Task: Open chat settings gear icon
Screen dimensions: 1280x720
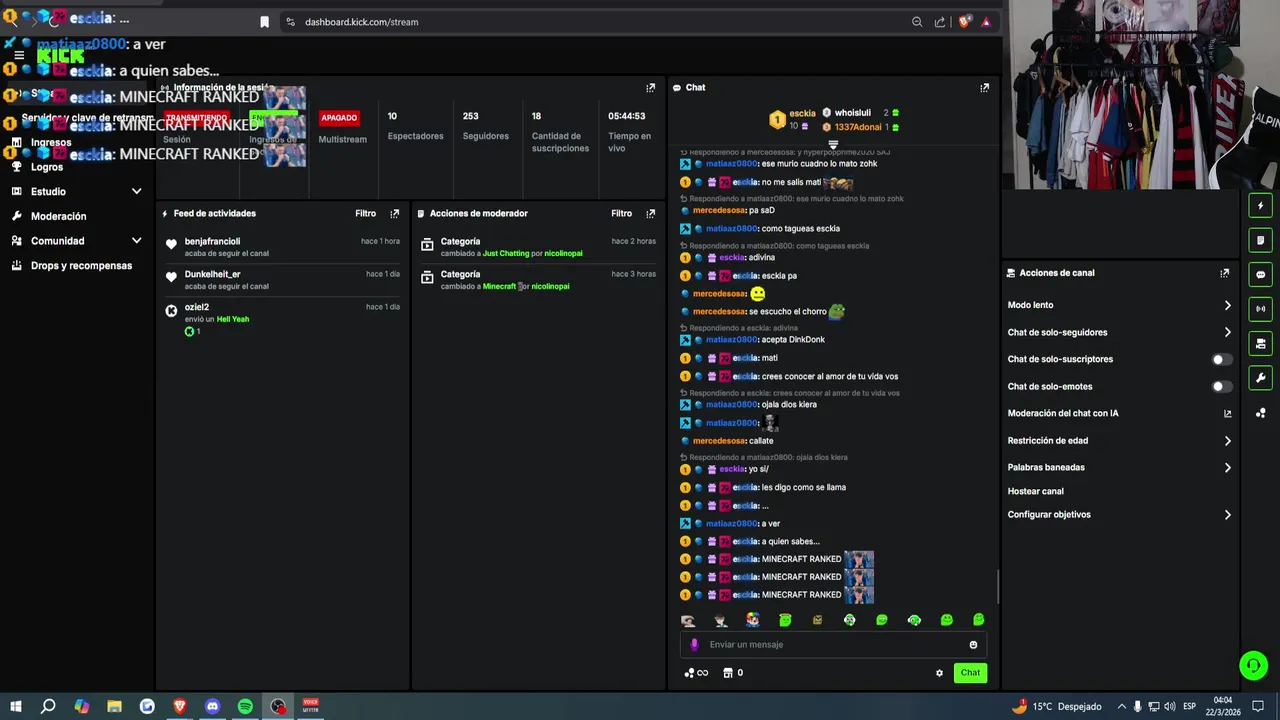Action: point(939,673)
